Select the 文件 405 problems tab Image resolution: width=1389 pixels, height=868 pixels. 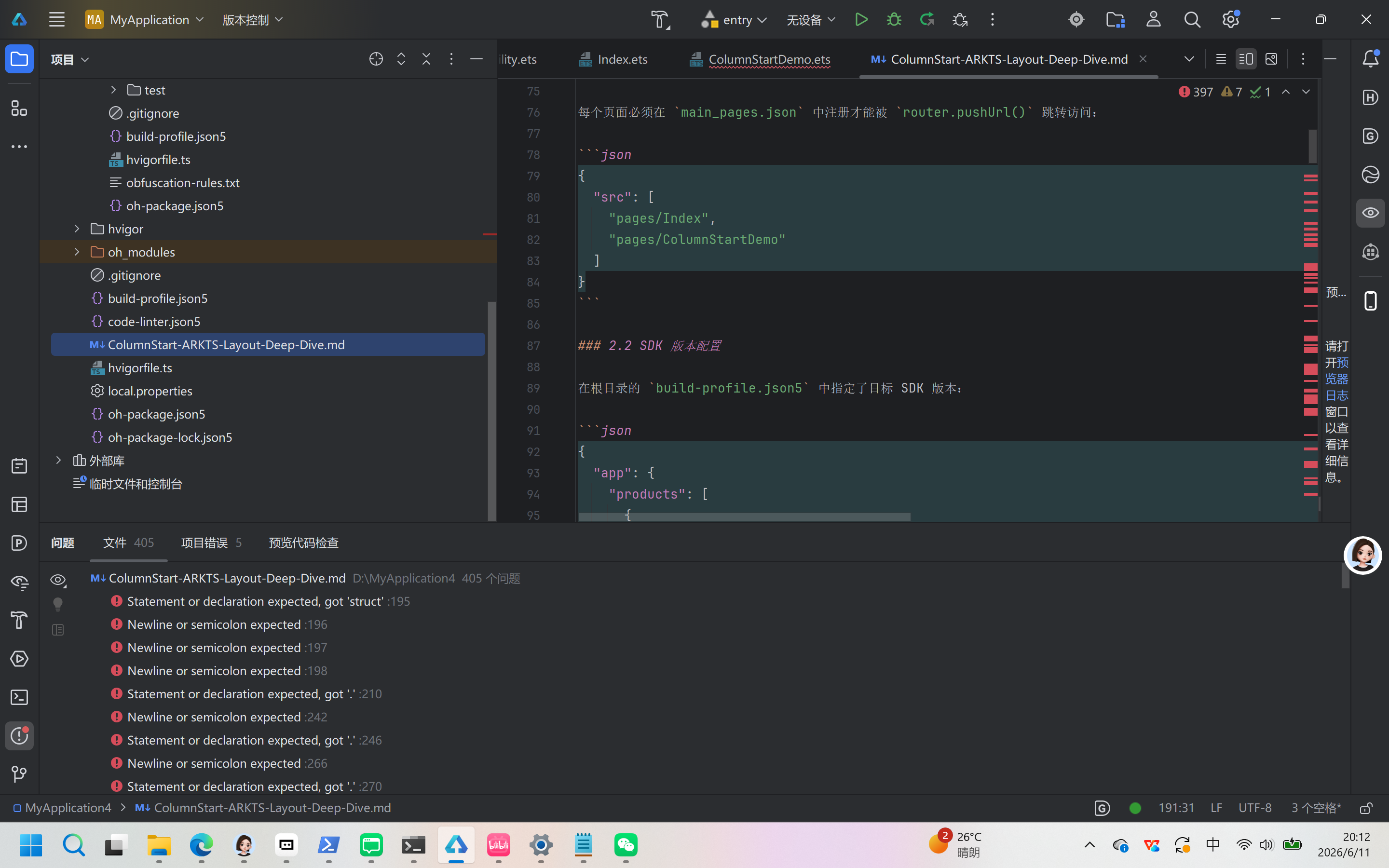click(x=128, y=542)
